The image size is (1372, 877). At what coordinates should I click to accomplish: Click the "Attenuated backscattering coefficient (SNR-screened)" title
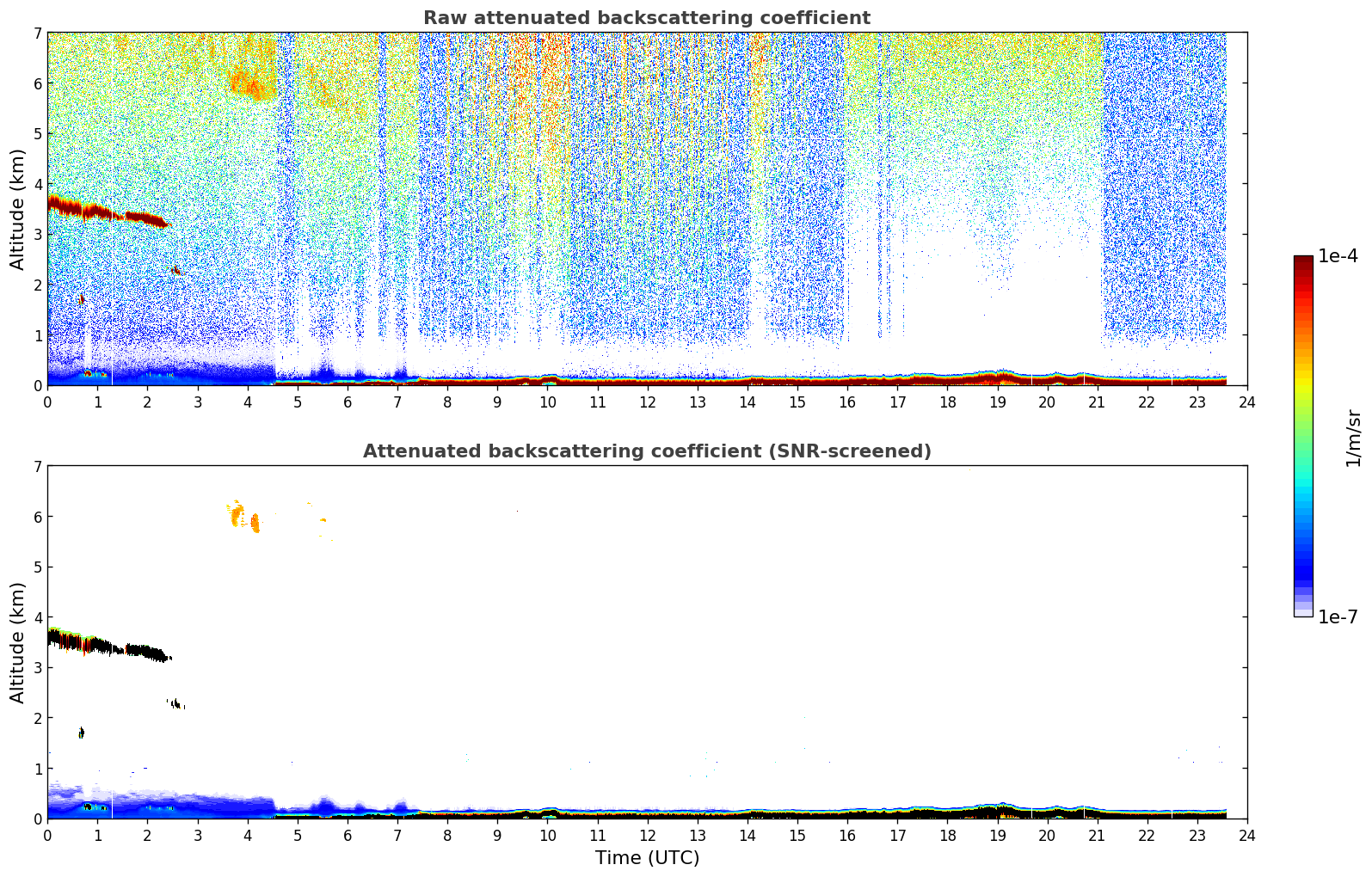coord(647,451)
